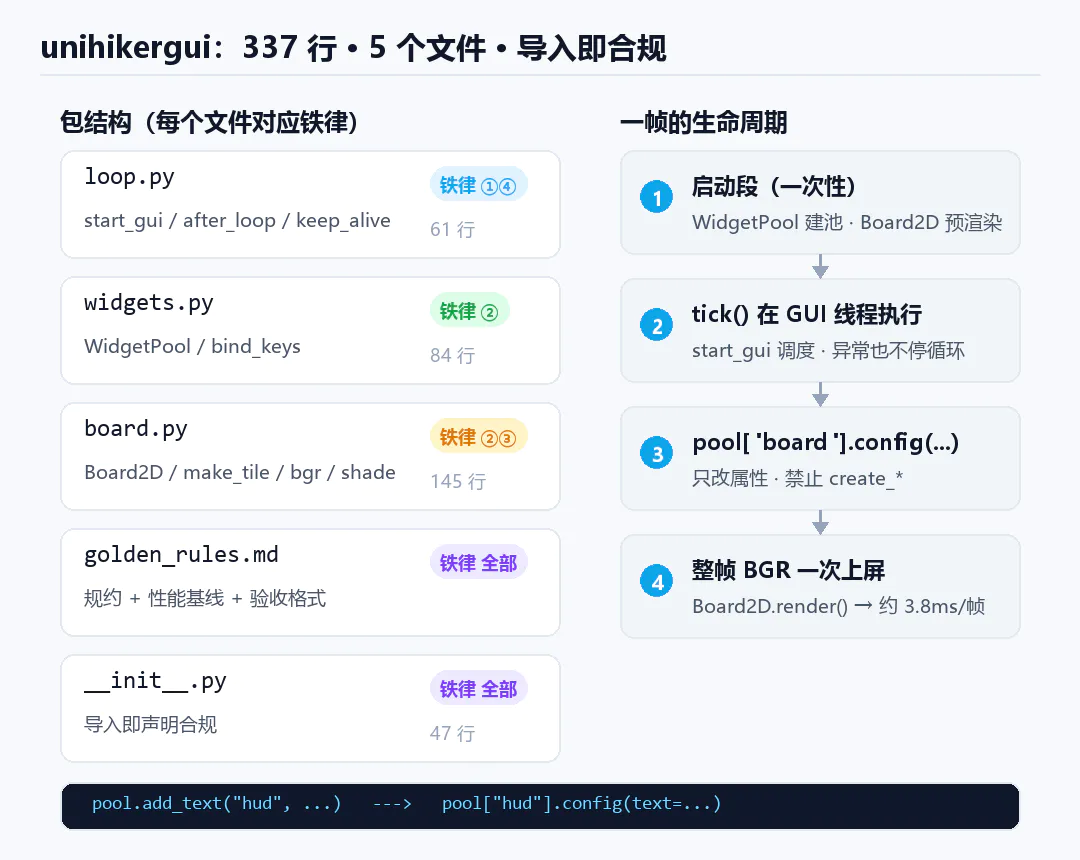Click 'tick() 在 GUI 线程执行' heading
1080x860 pixels.
(x=807, y=315)
